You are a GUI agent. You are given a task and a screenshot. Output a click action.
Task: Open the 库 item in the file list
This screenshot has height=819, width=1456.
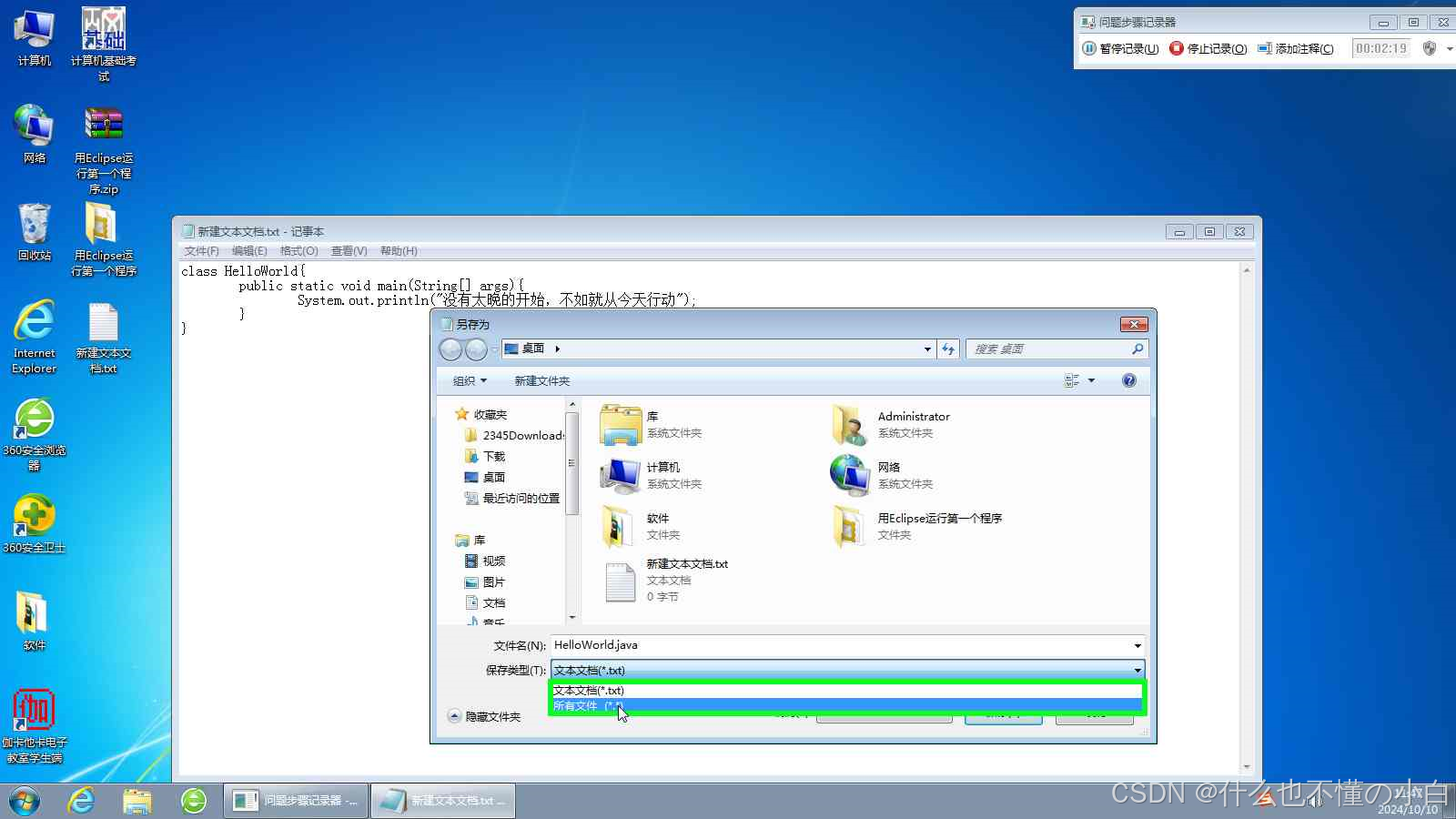pos(651,424)
